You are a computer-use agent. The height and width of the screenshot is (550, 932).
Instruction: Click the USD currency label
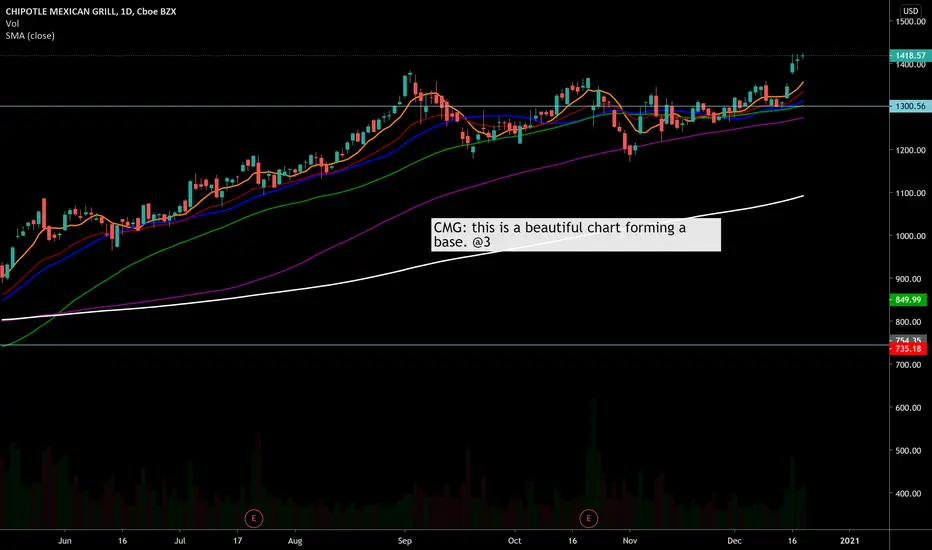pyautogui.click(x=910, y=11)
